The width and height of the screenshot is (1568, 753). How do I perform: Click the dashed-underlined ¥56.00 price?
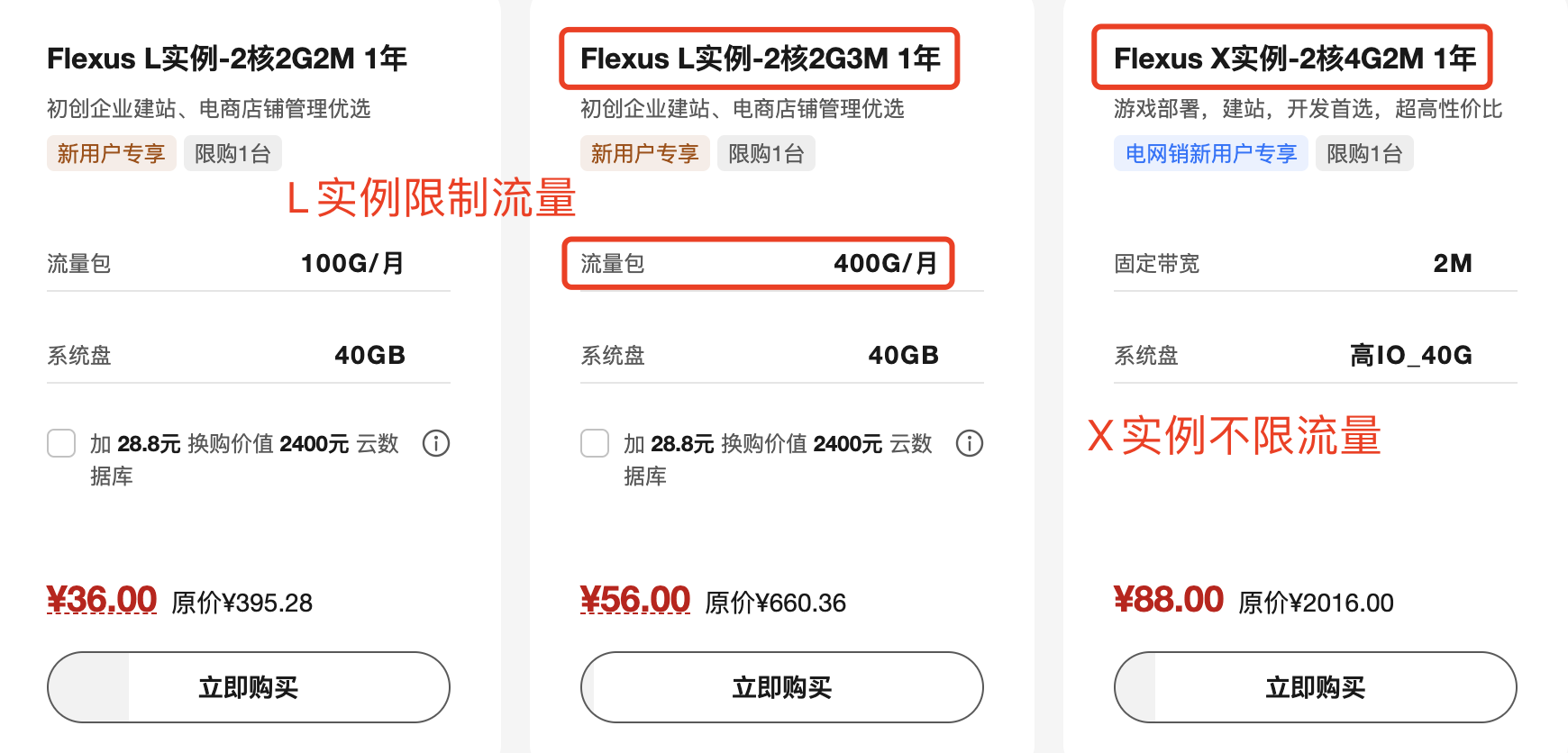pos(635,600)
